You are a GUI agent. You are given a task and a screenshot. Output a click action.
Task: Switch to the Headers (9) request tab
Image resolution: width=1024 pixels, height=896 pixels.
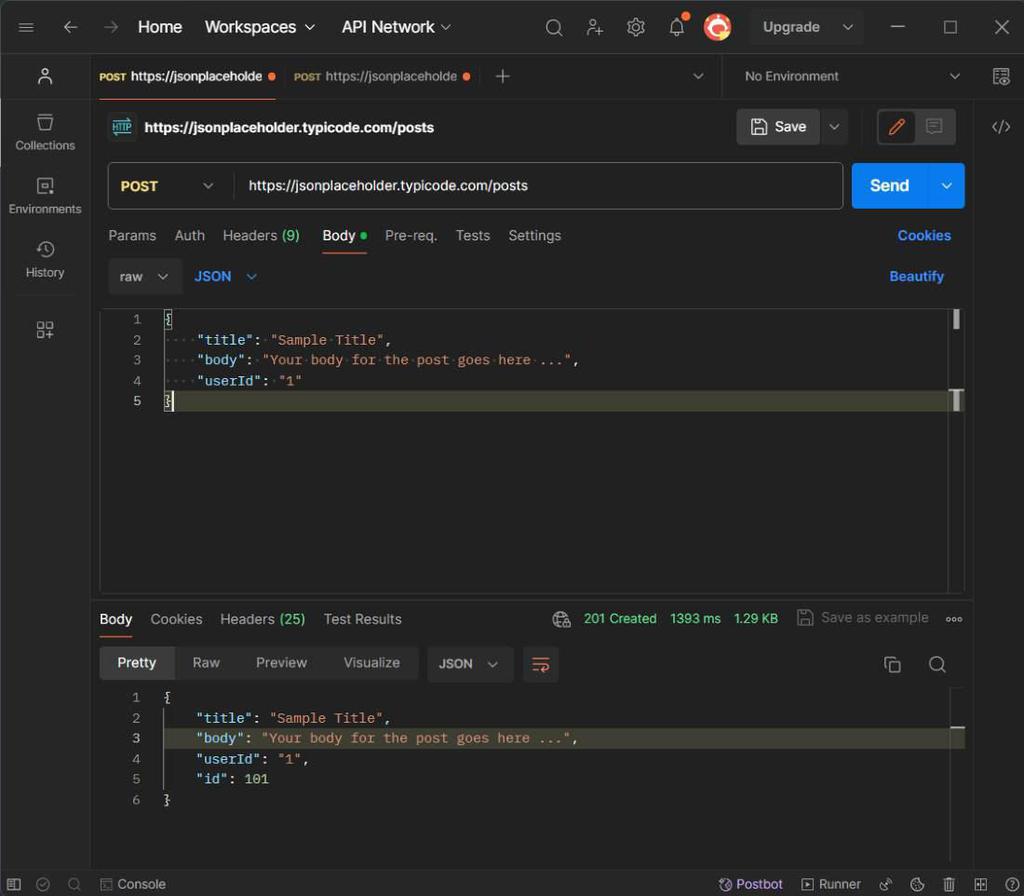click(260, 236)
